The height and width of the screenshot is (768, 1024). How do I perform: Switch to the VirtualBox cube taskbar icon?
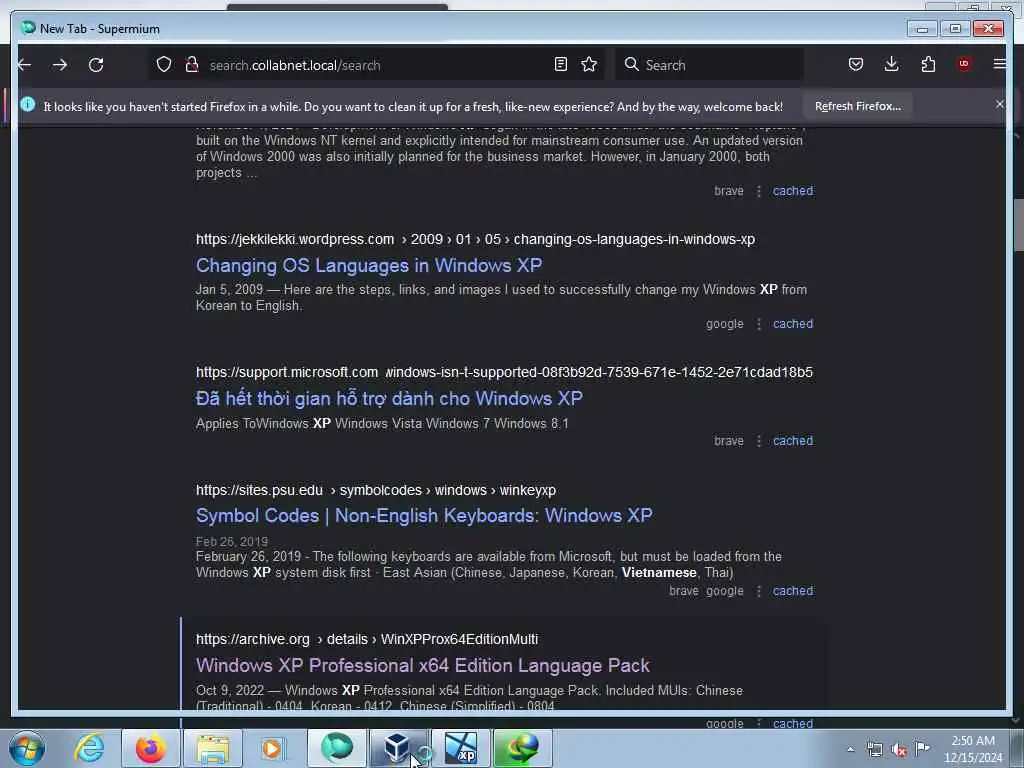[398, 748]
